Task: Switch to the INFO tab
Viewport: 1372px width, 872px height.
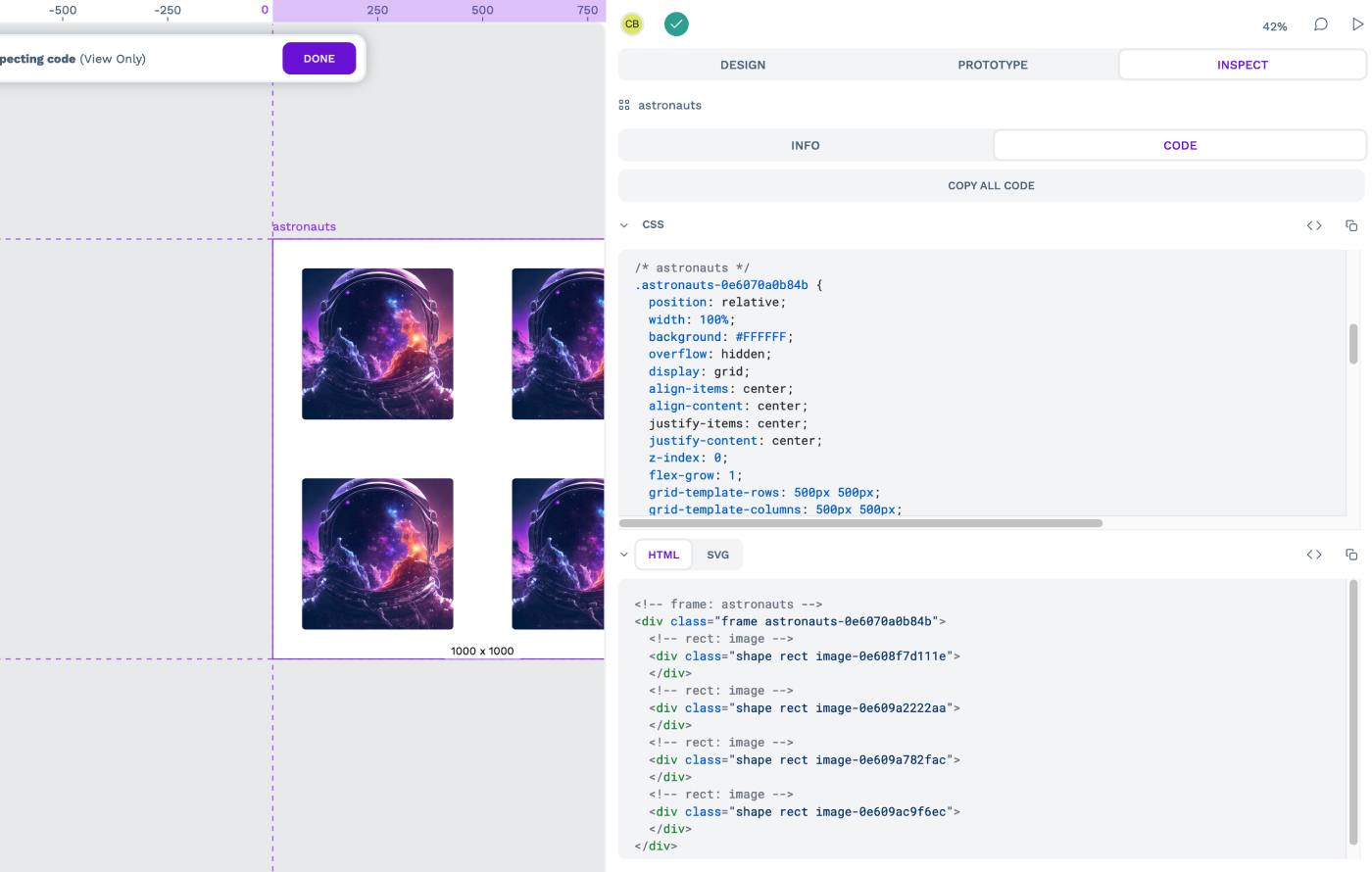Action: click(806, 145)
